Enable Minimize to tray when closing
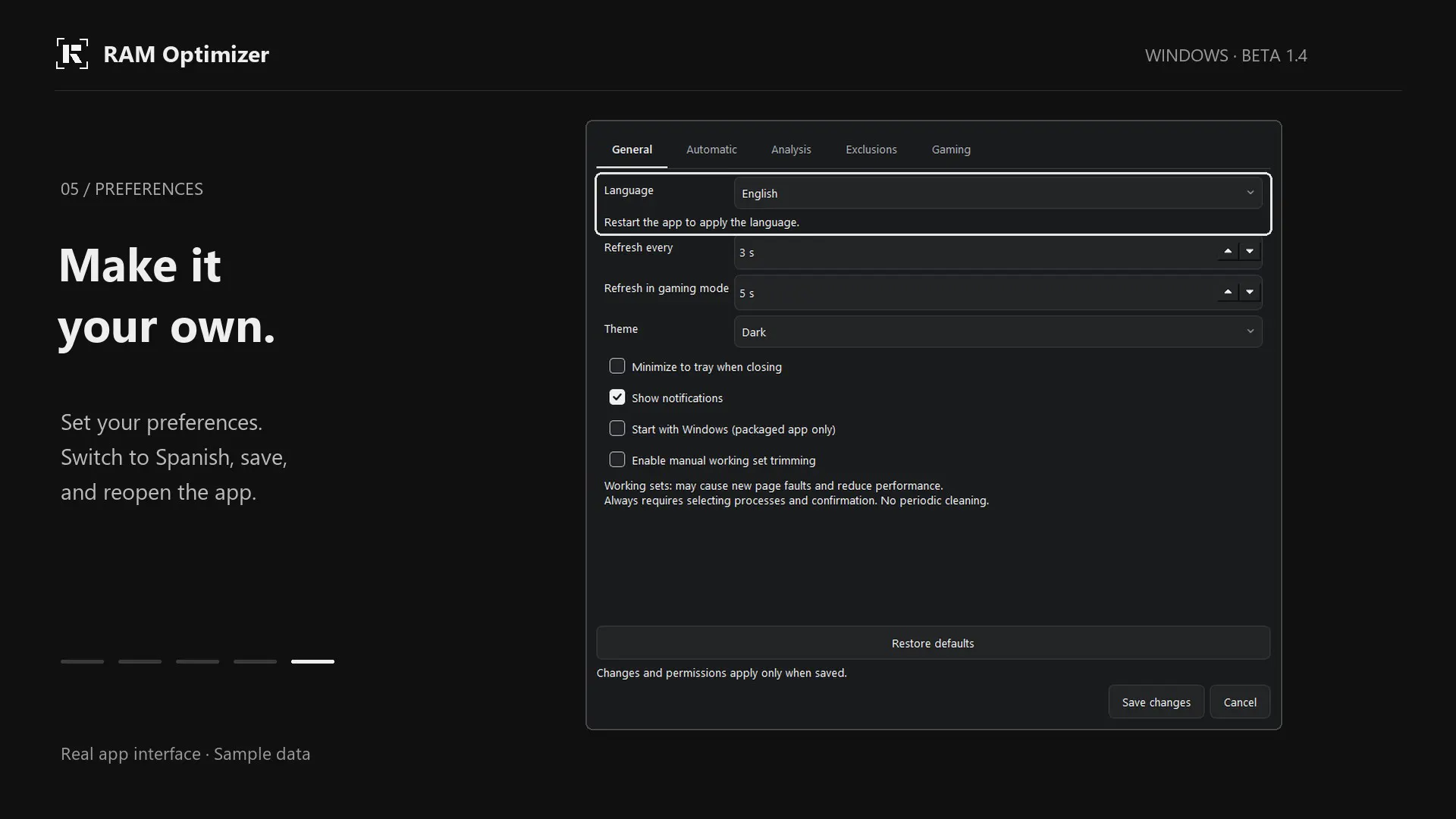1456x819 pixels. click(x=617, y=366)
